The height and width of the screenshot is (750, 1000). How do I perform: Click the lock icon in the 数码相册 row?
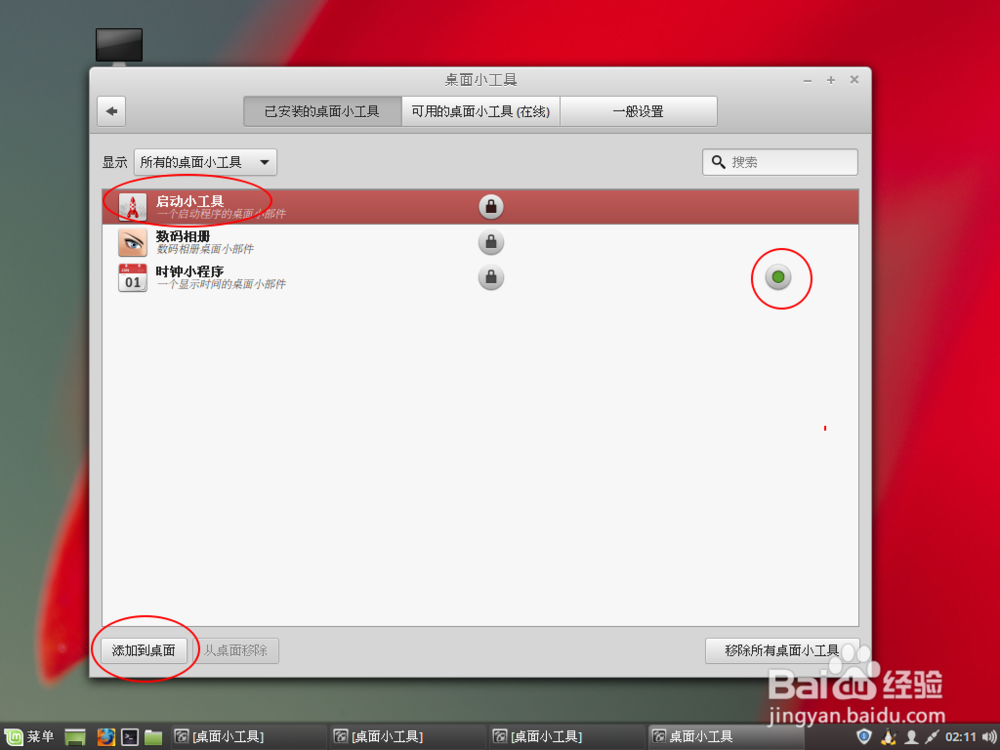tap(491, 242)
